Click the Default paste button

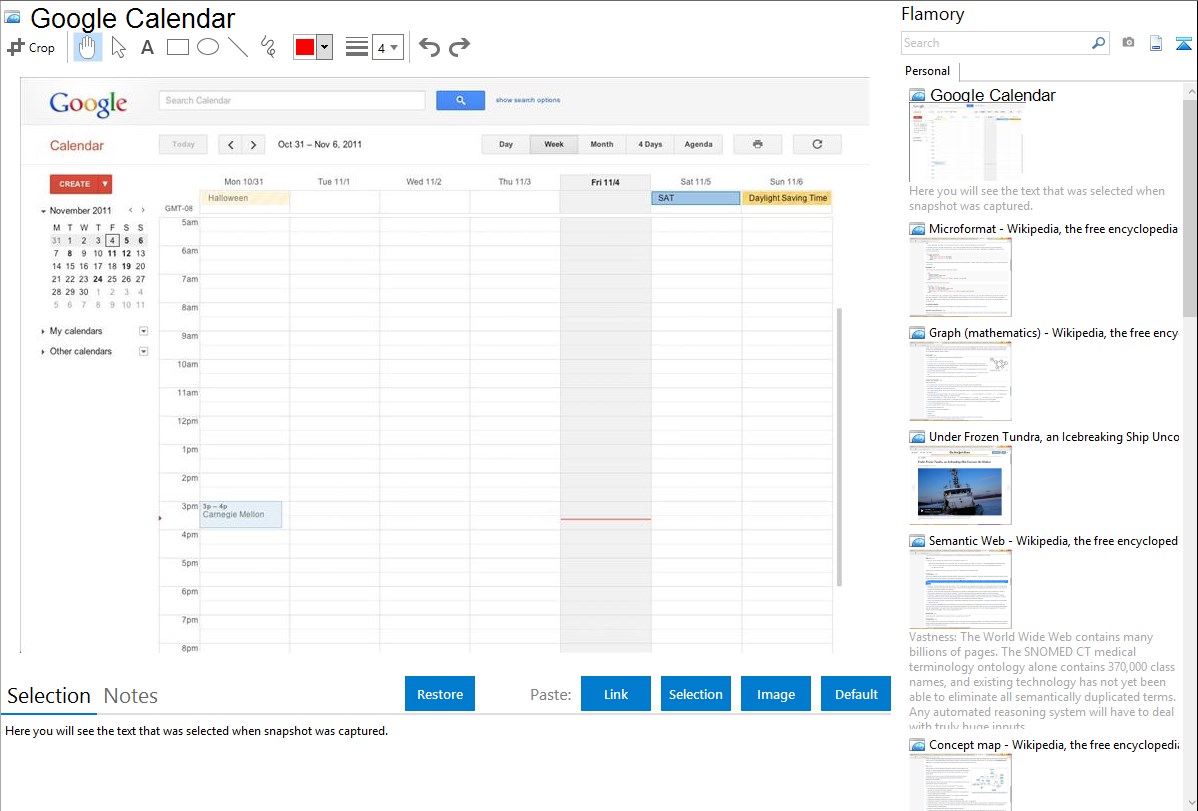pos(856,694)
